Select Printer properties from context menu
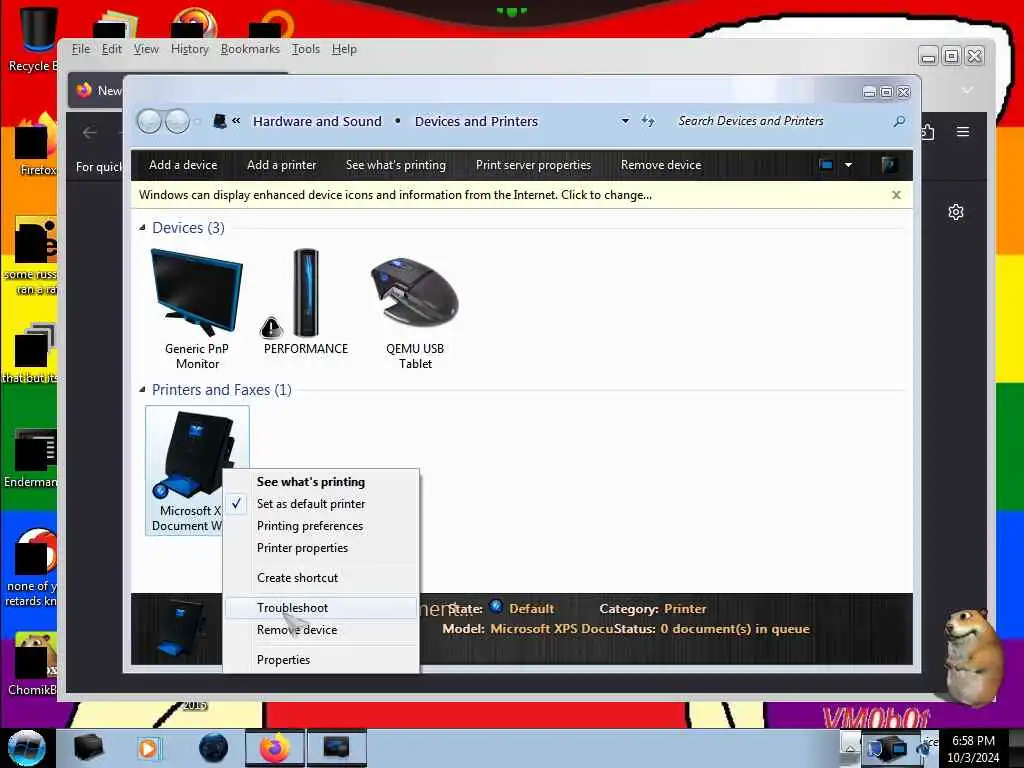1024x768 pixels. [x=321, y=548]
